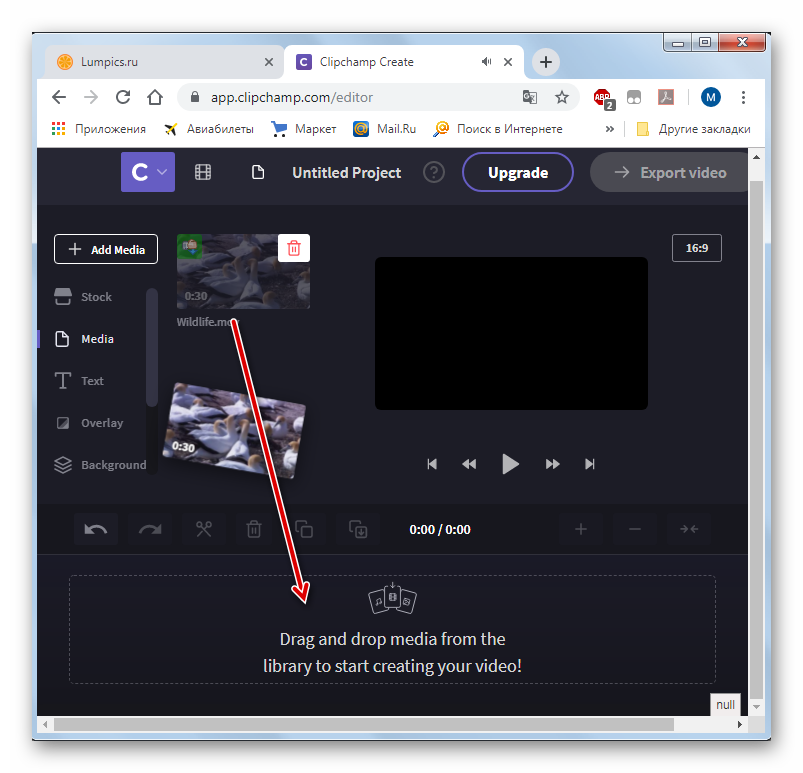Skip to start of video
This screenshot has height=773, width=803.
[432, 464]
